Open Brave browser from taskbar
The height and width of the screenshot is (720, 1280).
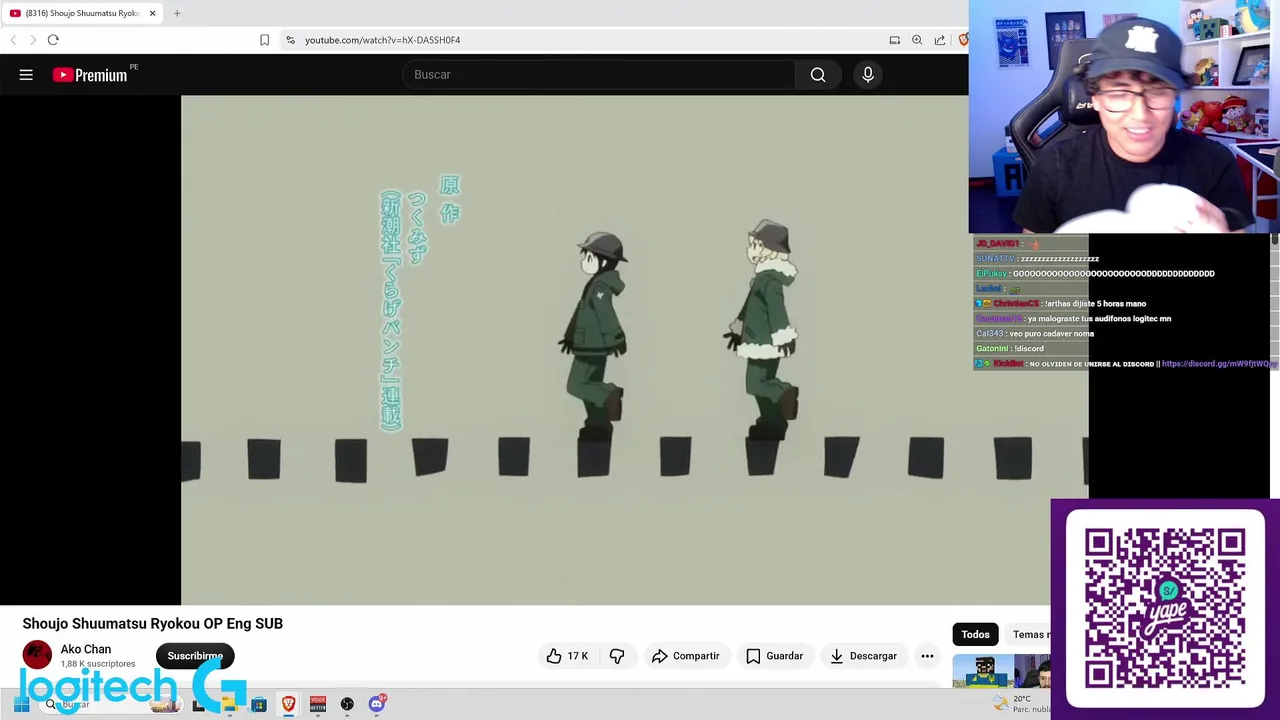tap(288, 704)
